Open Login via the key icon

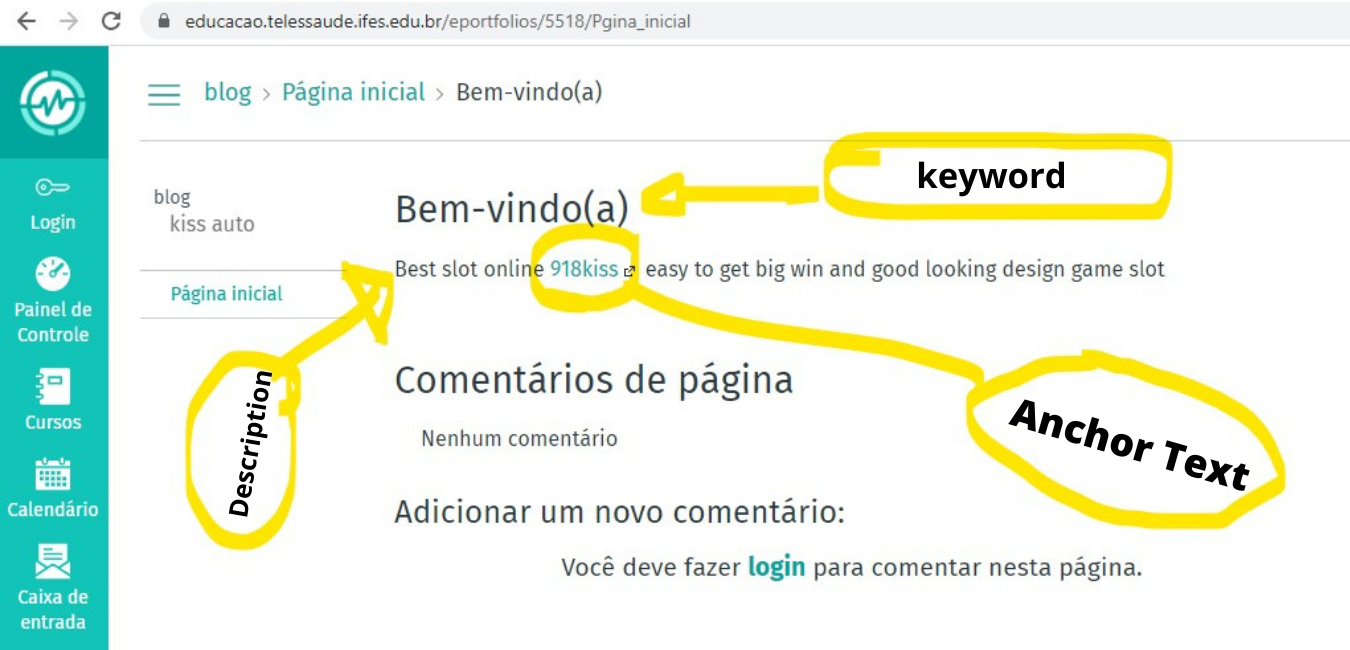52,187
